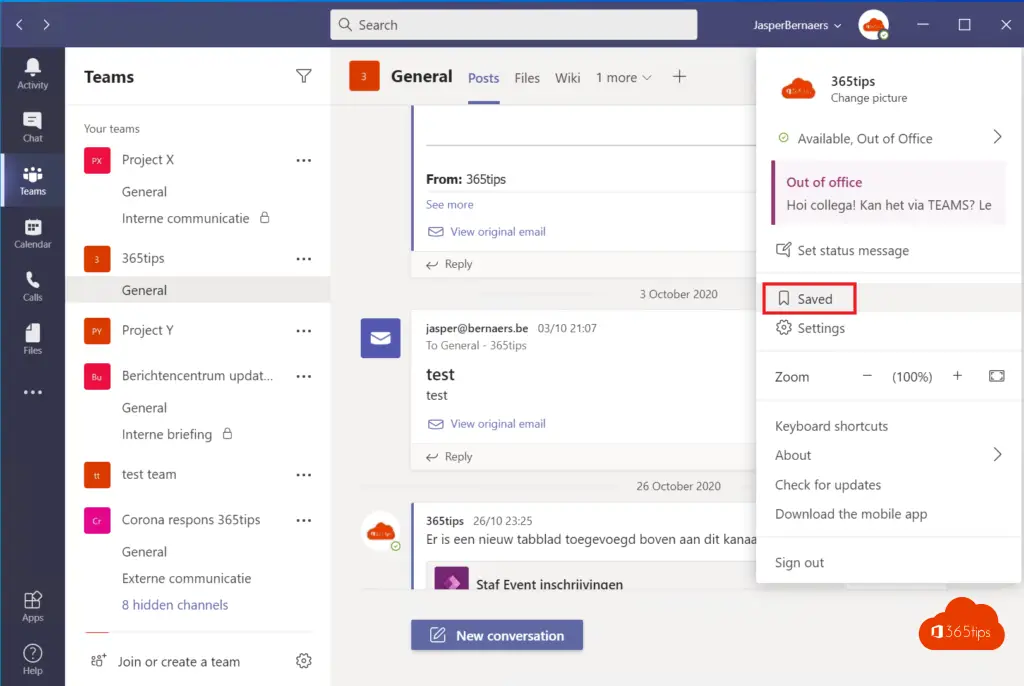This screenshot has height=686, width=1024.
Task: Open the Activity feed
Action: [x=33, y=74]
